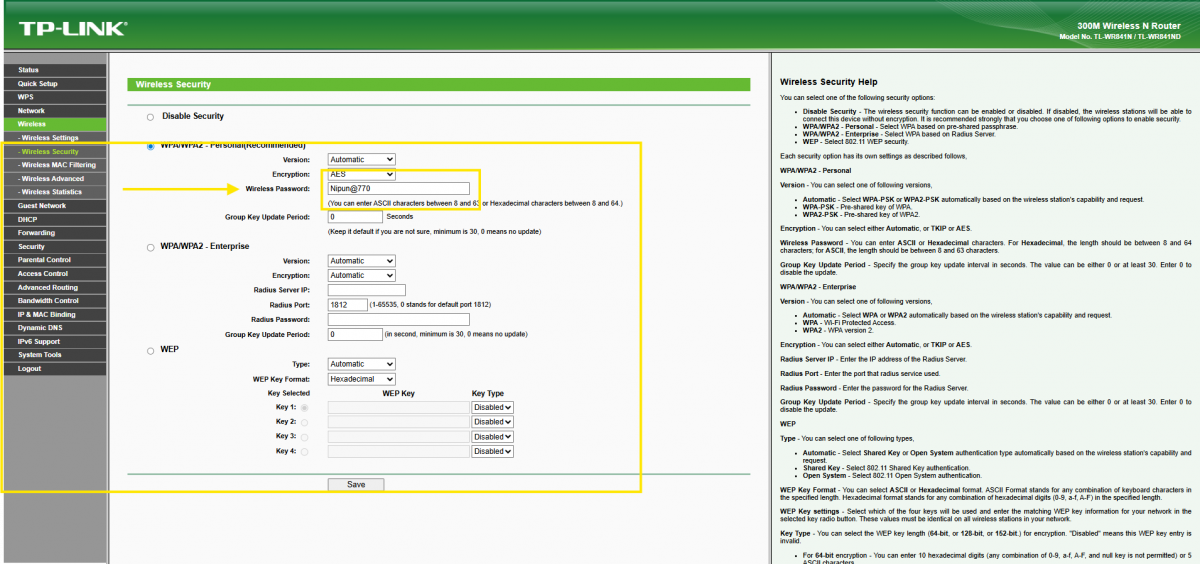Select the Wireless menu section
The image size is (1200, 564).
(x=53, y=124)
